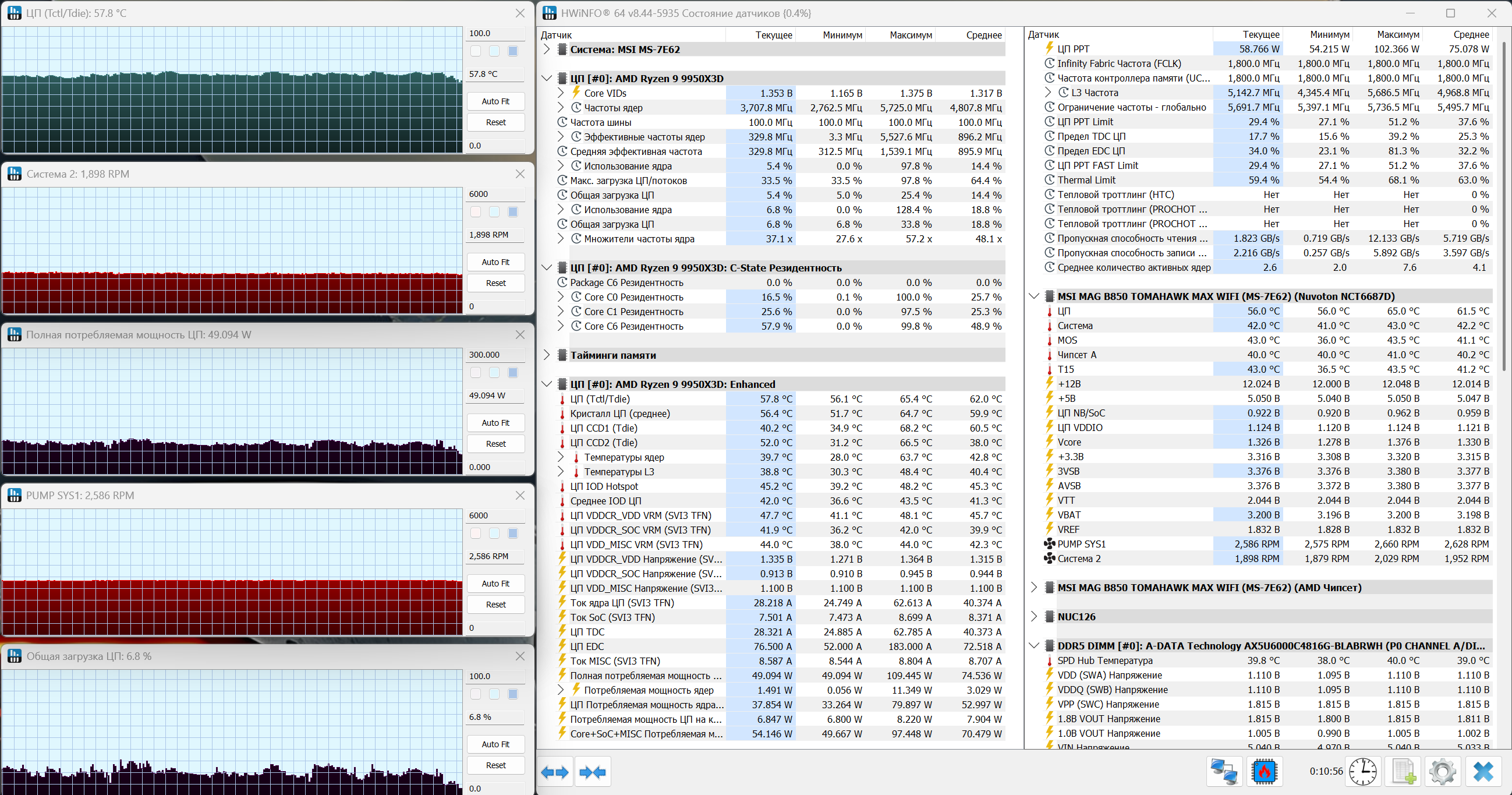Collapse the Nuvoton NCT6687D sensor group
Image resolution: width=1512 pixels, height=795 pixels.
tap(1034, 296)
